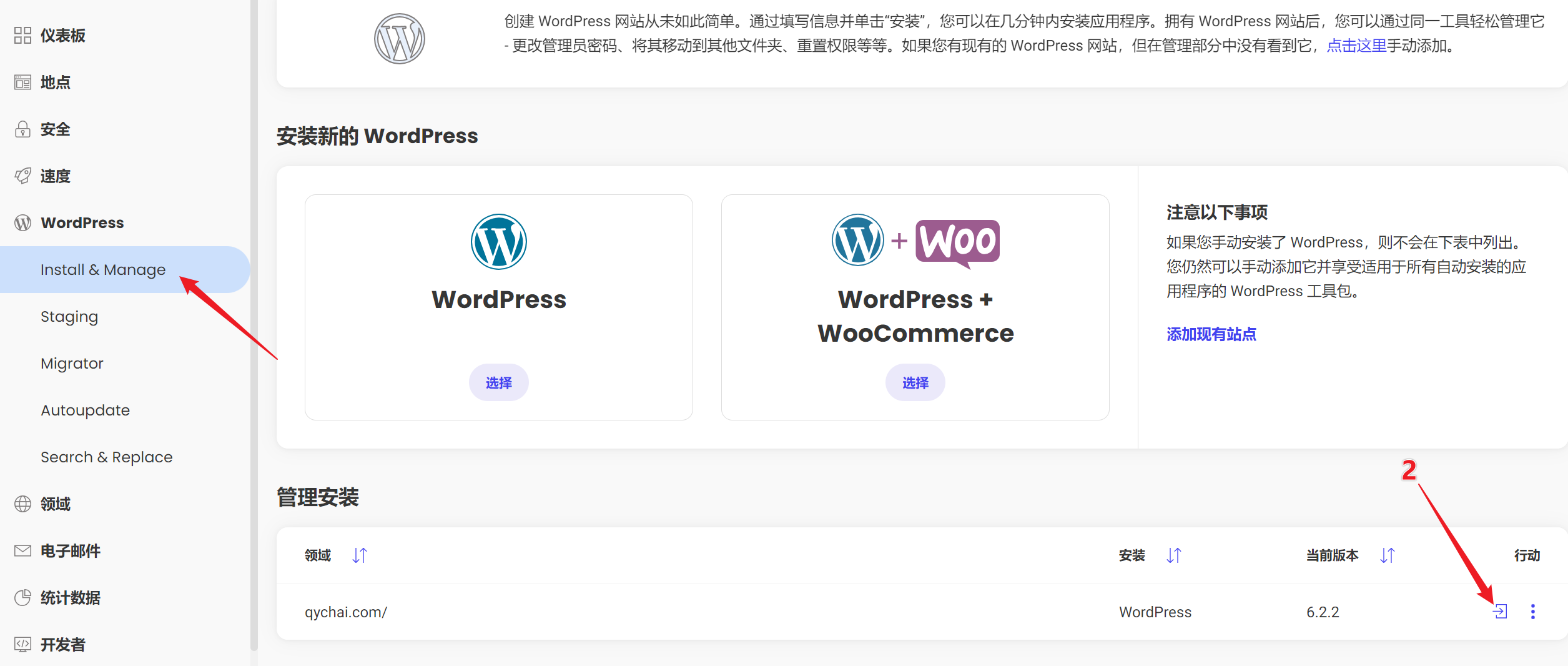Sort installations by install type arrows
Screen dimensions: 1568x666
(1173, 555)
